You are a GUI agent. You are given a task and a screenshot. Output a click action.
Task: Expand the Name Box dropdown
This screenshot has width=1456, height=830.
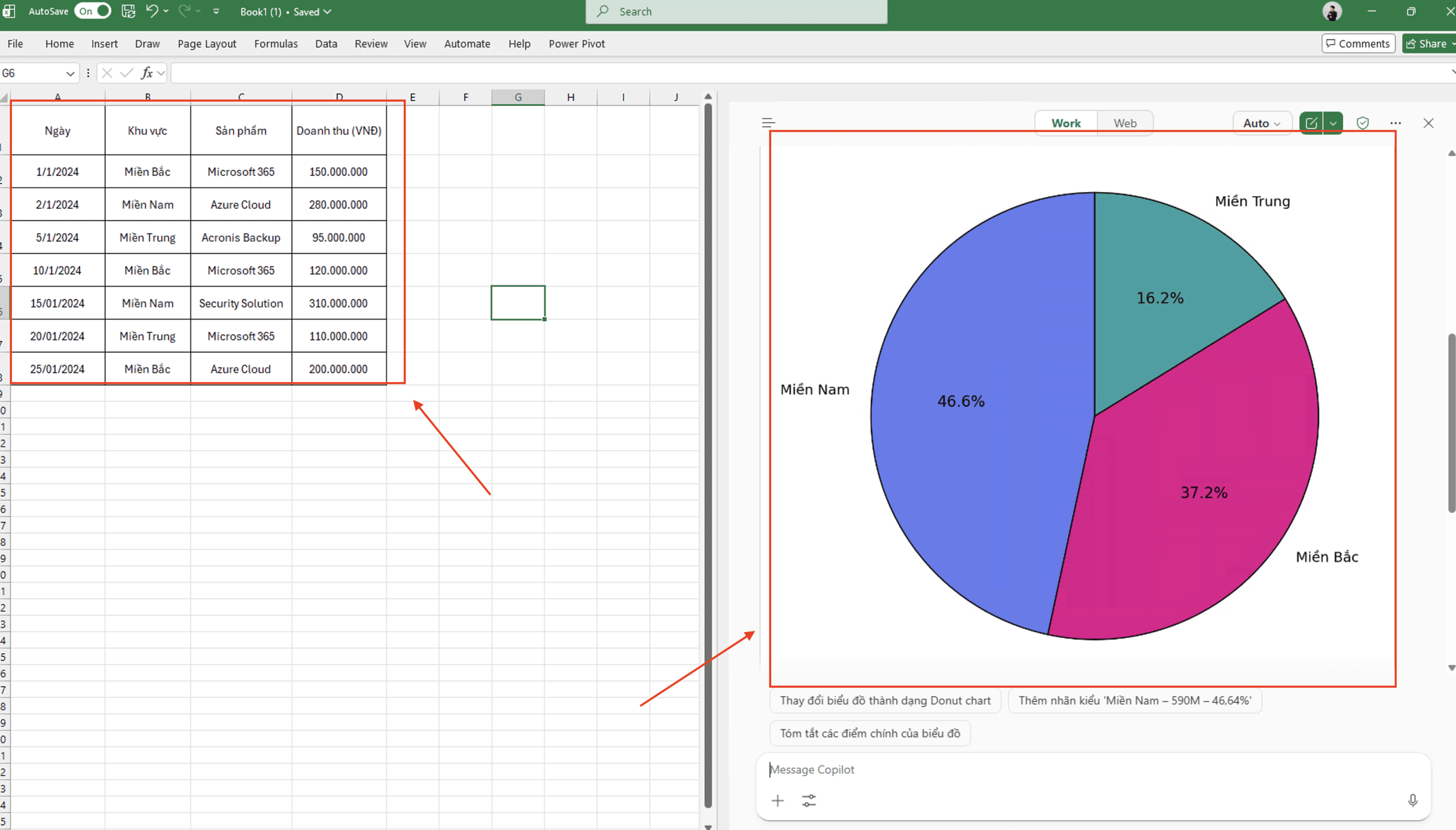click(x=70, y=73)
